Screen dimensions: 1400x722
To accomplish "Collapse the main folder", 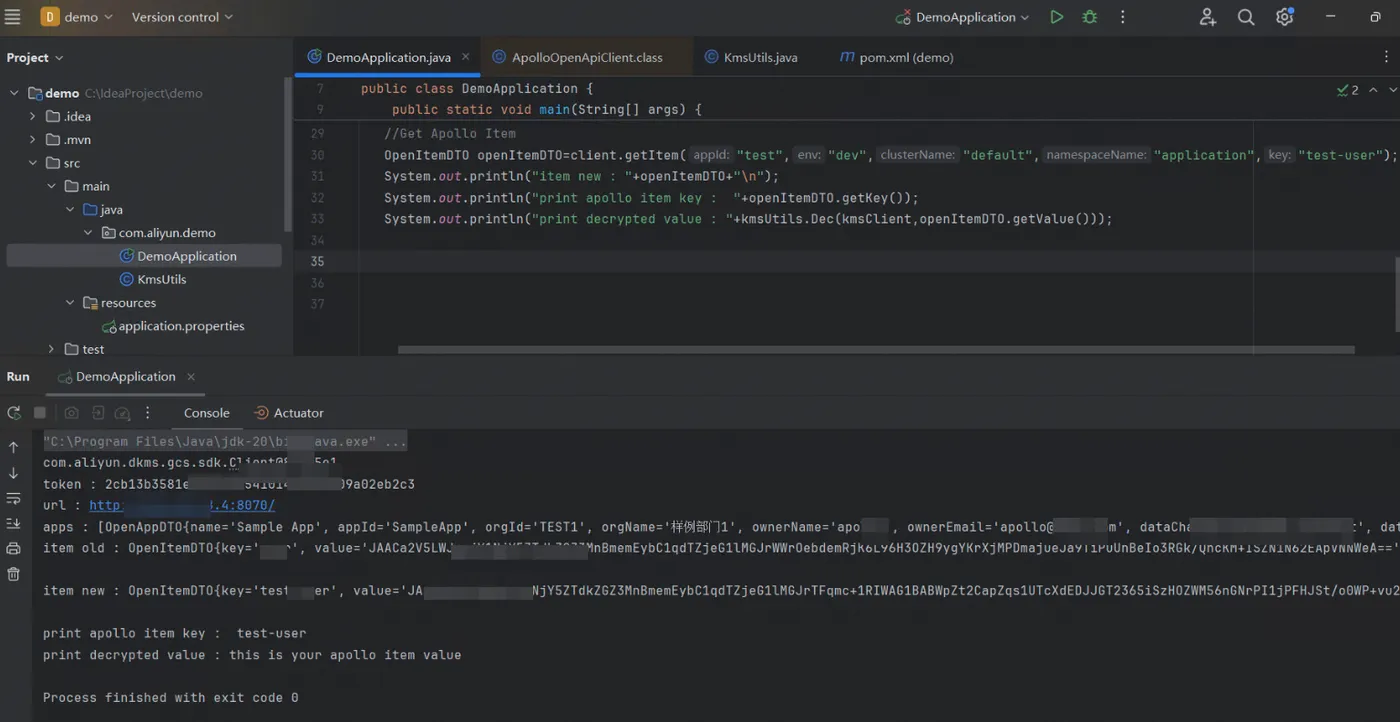I will (52, 186).
